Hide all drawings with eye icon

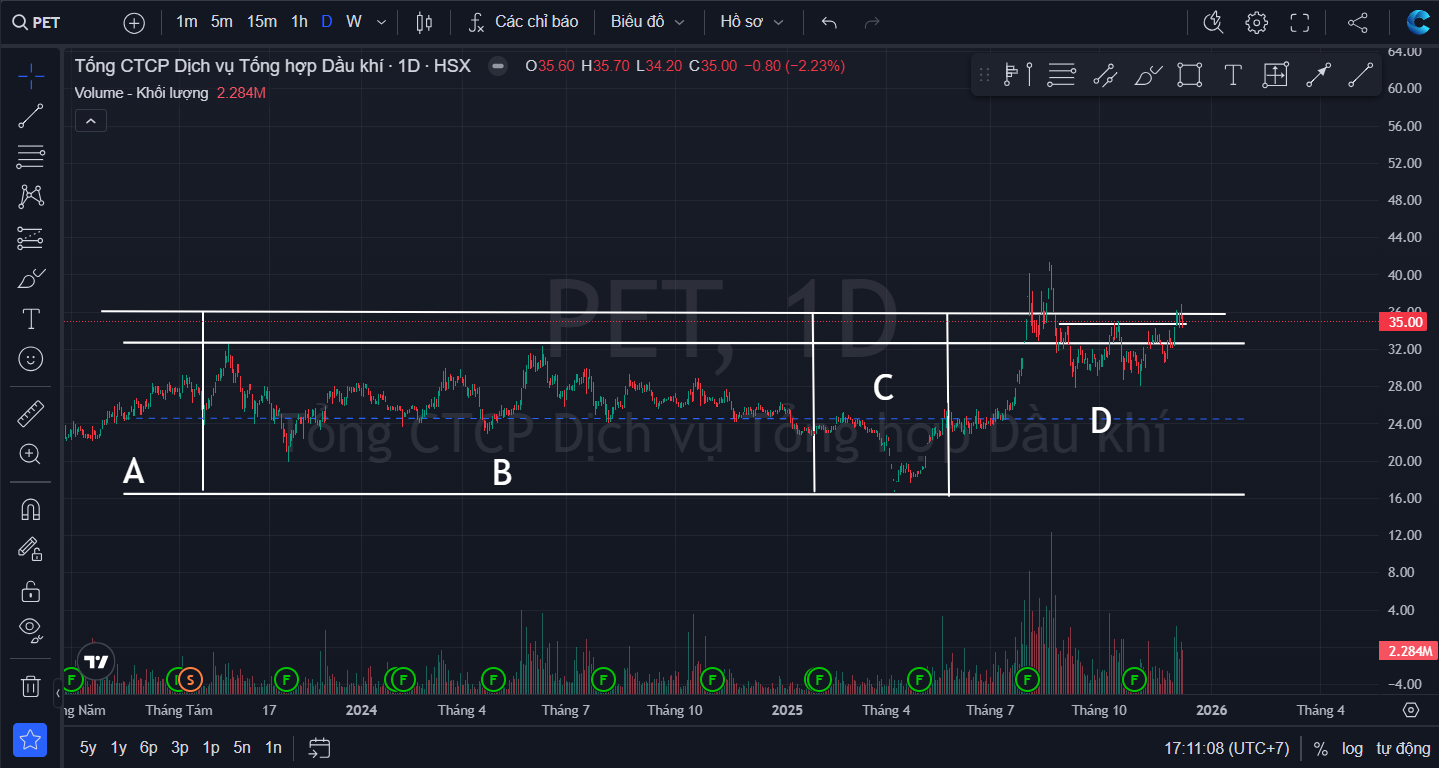(x=31, y=629)
